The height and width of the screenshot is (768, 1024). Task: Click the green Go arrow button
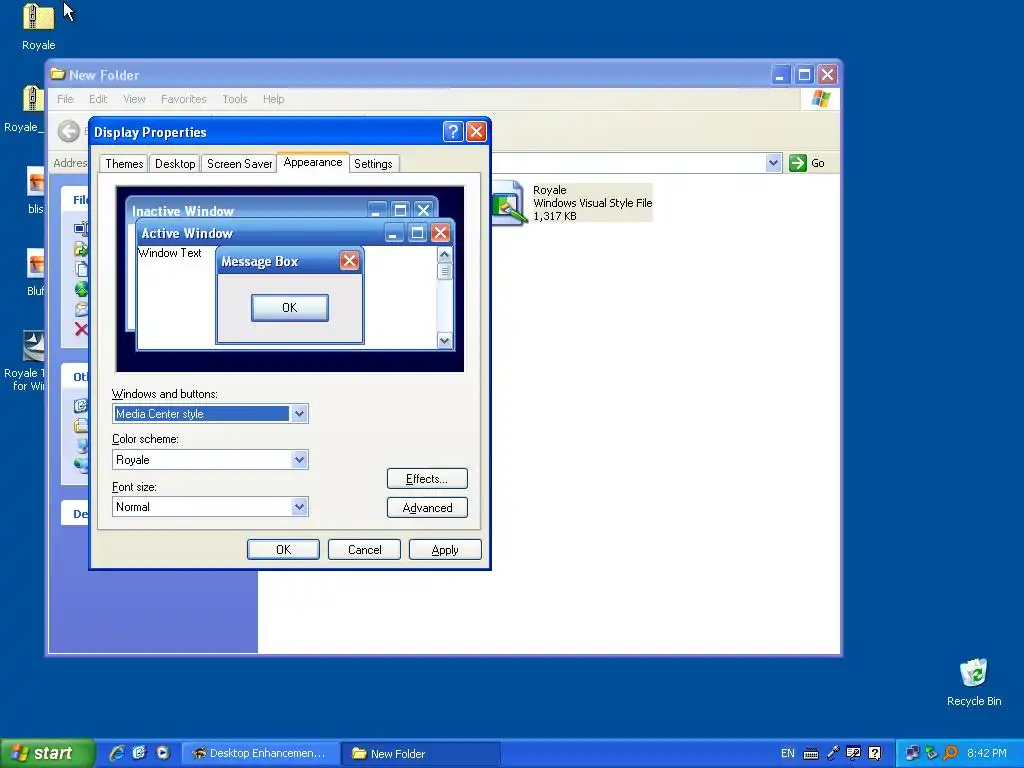pyautogui.click(x=797, y=163)
